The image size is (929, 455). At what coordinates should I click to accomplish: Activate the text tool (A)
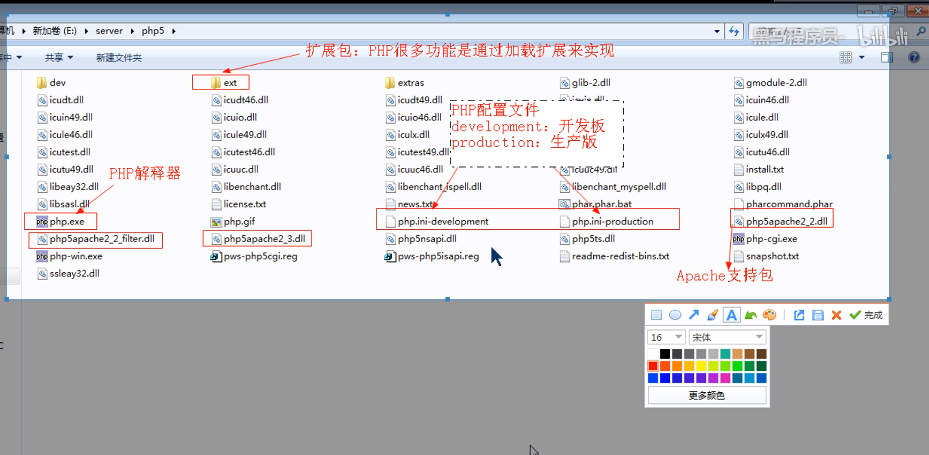click(x=731, y=315)
